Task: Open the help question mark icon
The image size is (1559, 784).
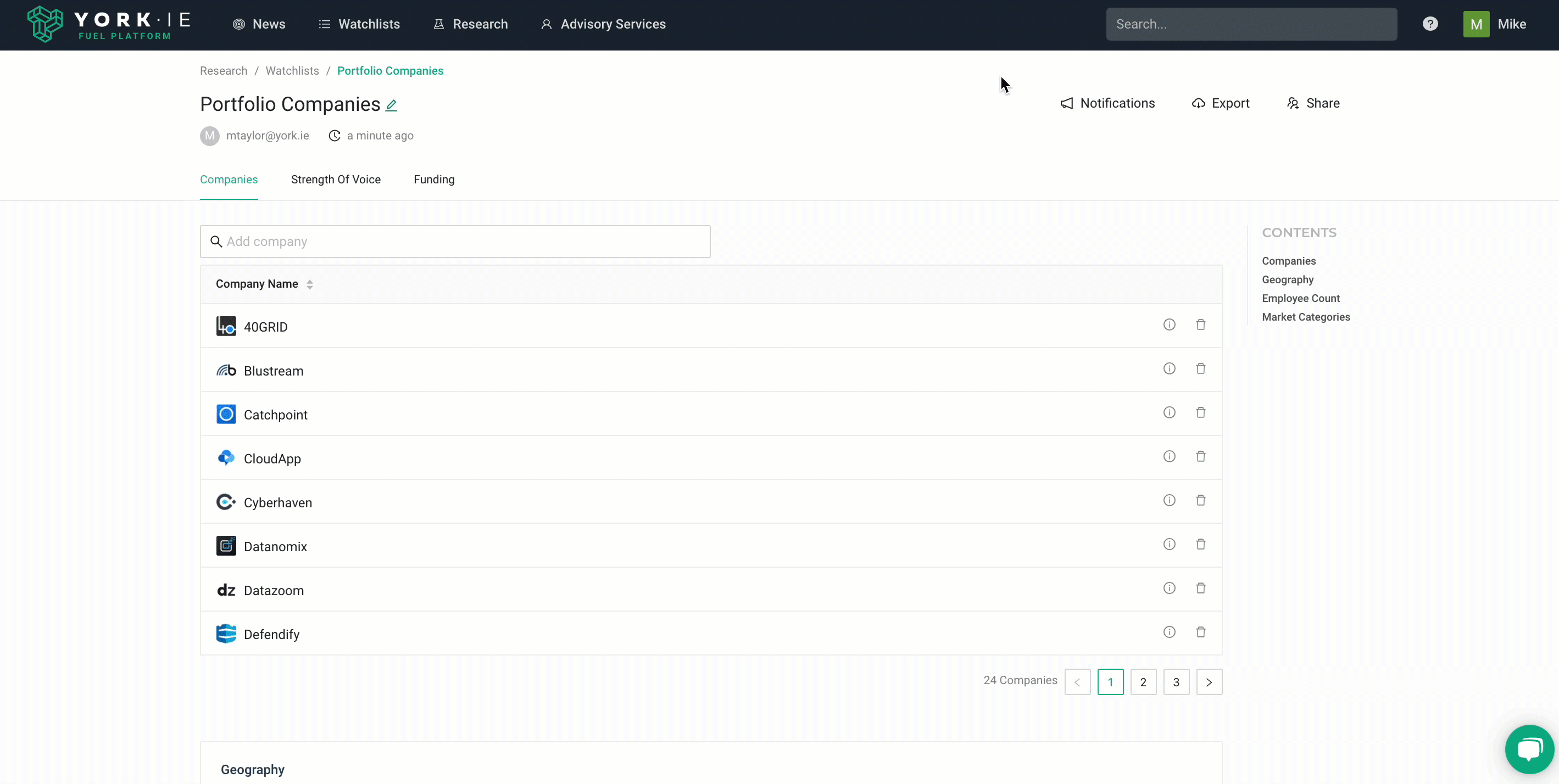Action: pos(1430,24)
